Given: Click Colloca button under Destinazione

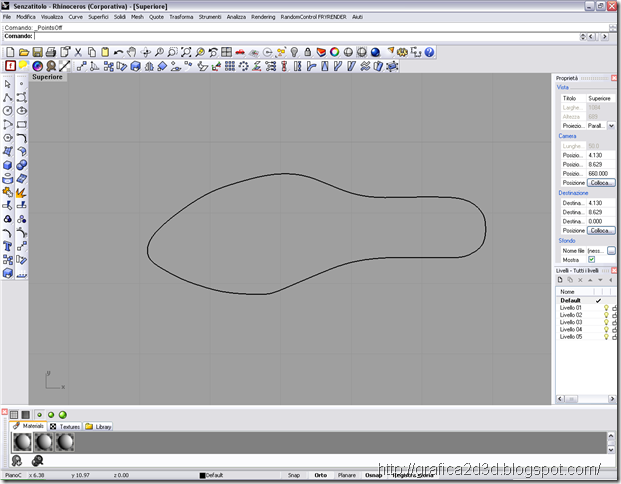Looking at the screenshot, I should [x=600, y=230].
